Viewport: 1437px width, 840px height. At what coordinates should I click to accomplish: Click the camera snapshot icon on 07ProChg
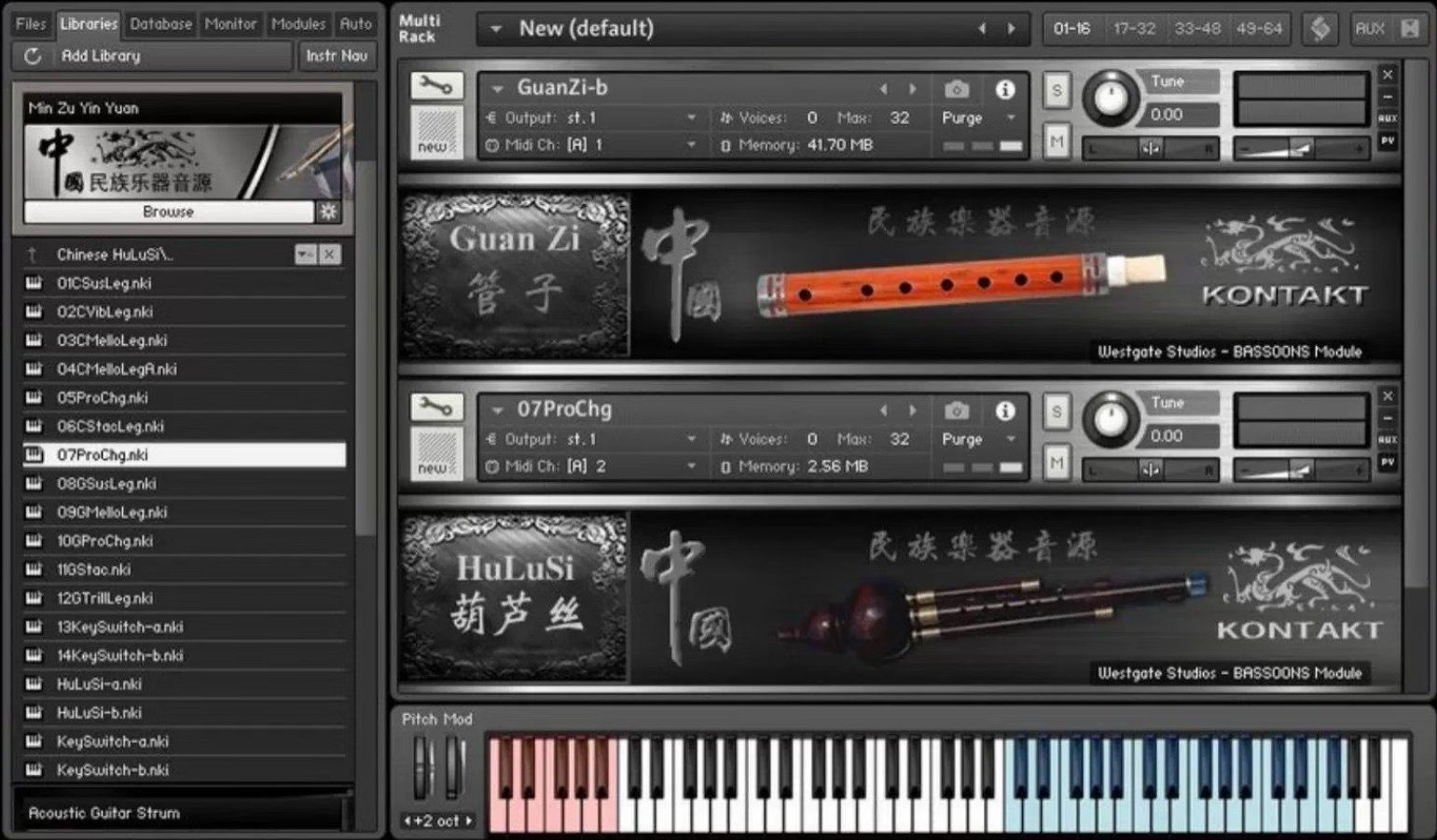[957, 410]
